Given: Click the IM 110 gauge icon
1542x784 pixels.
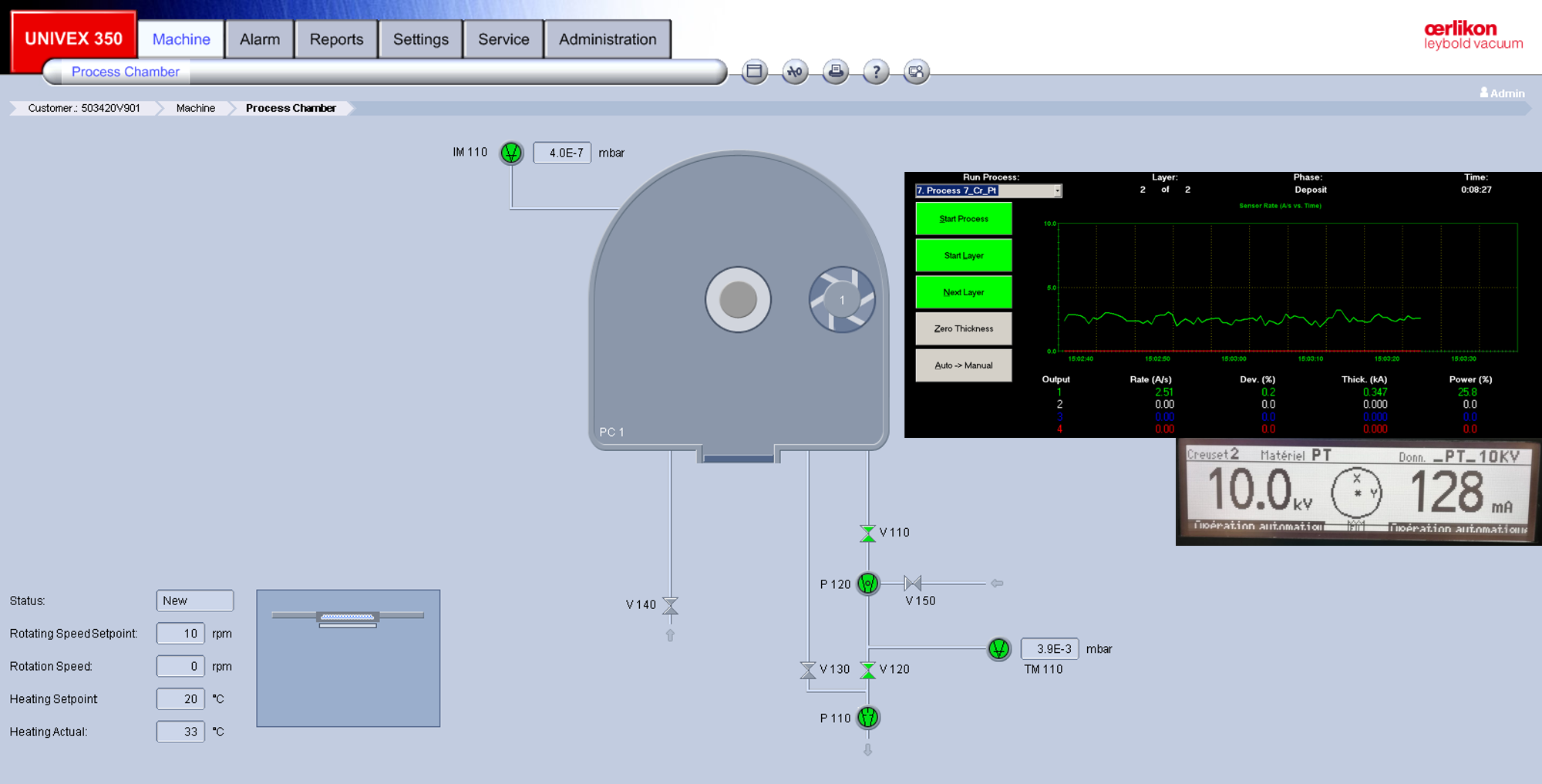Looking at the screenshot, I should click(x=511, y=153).
